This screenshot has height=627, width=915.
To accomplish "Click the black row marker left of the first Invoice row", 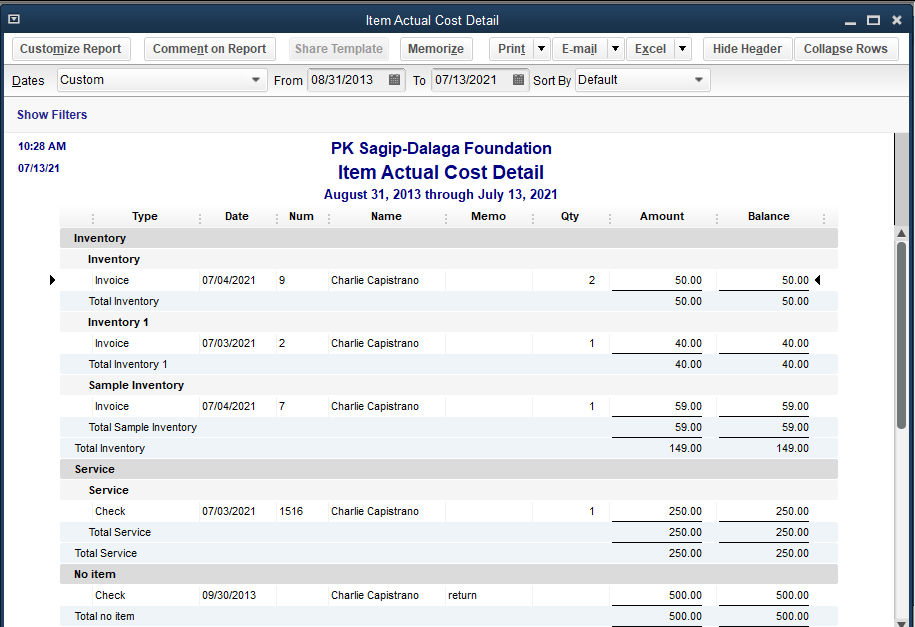I will tap(52, 280).
